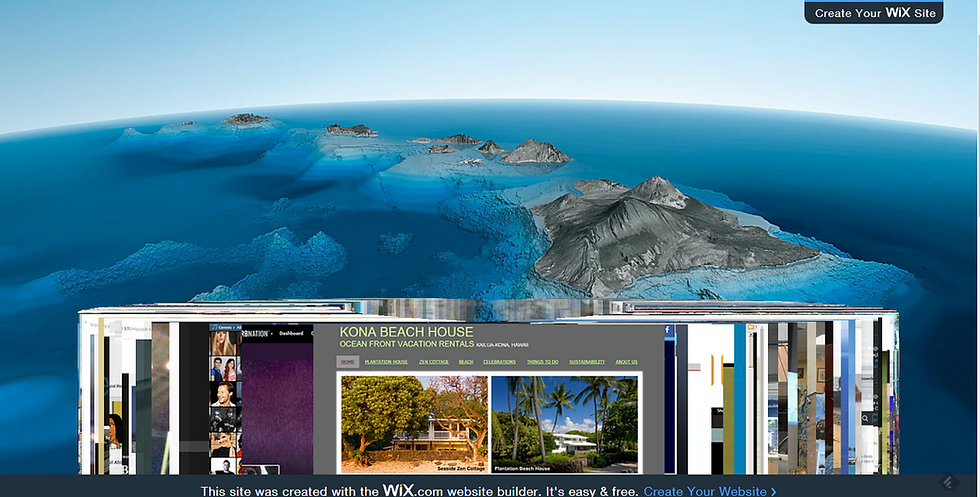Click the OCEAN FRONT VACATION RENTALS subtitle

406,344
